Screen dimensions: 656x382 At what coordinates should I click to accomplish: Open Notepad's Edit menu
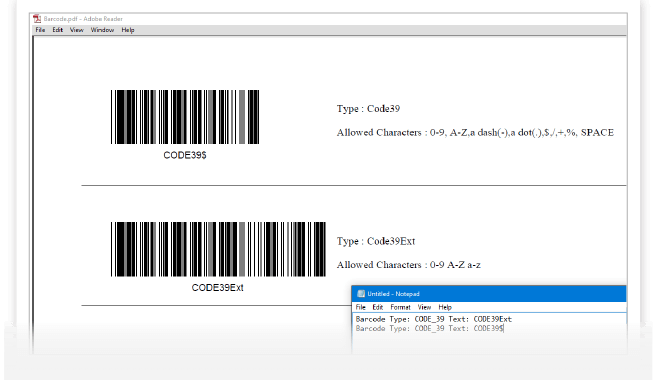coord(378,307)
